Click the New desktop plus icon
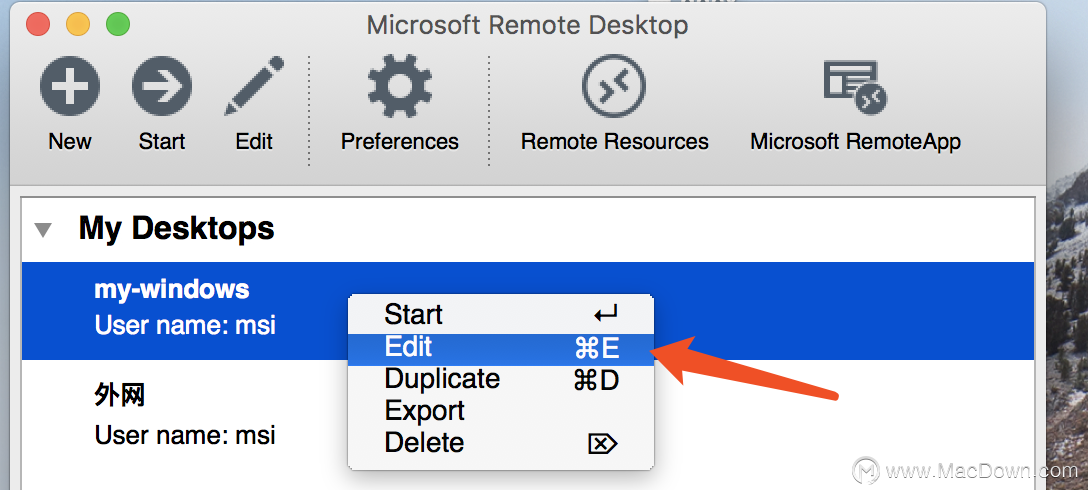Viewport: 1088px width, 490px height. [x=69, y=87]
